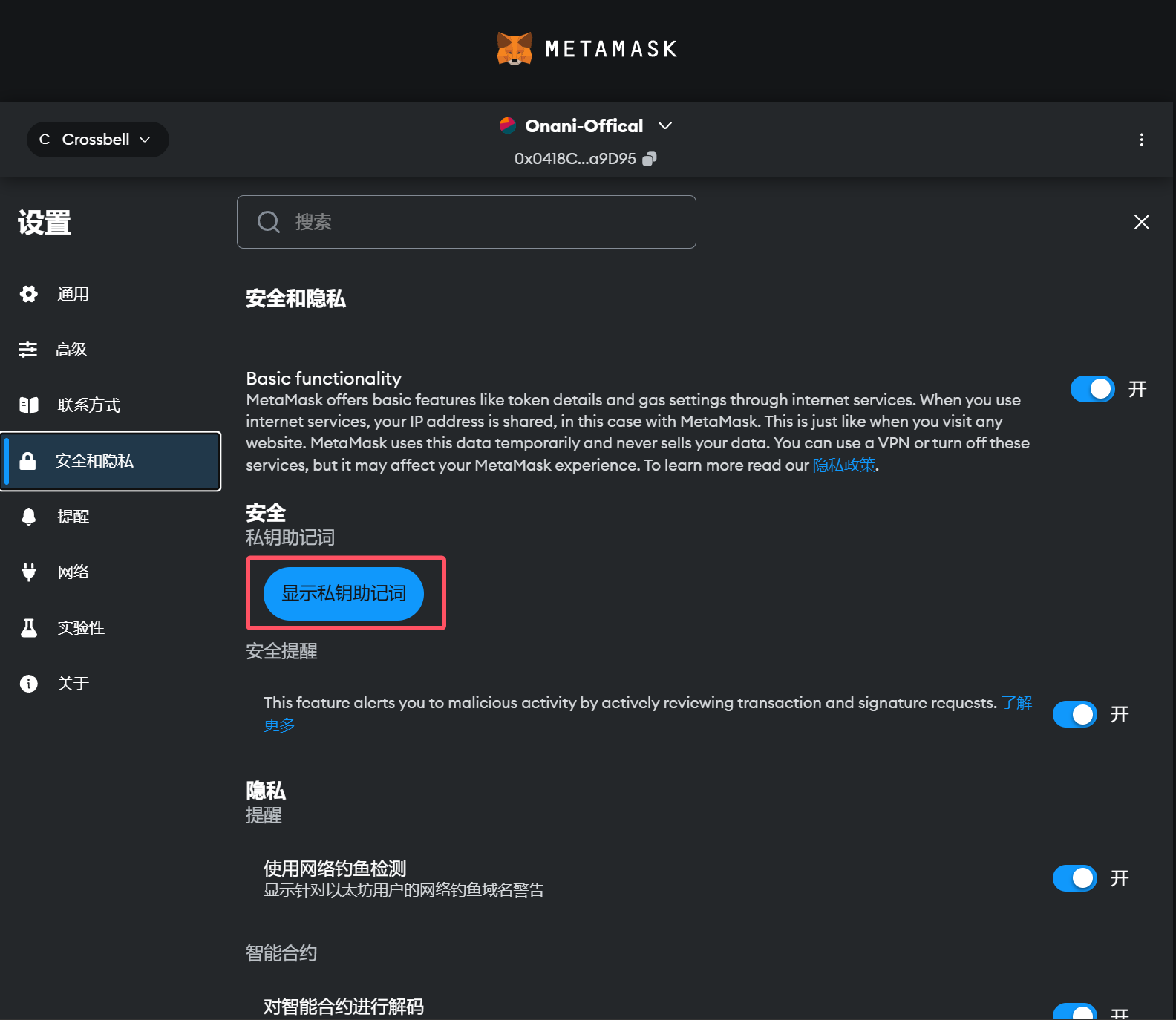Click the book icon for Contacts
Viewport: 1176px width, 1020px height.
[x=29, y=405]
